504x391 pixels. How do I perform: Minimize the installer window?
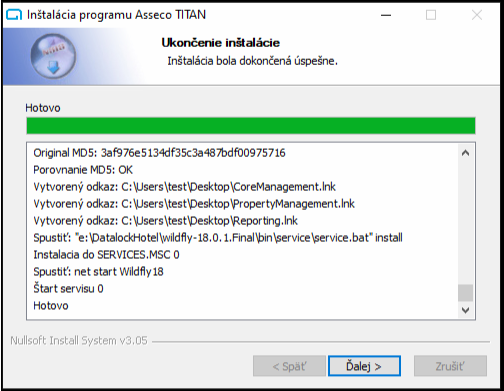click(x=386, y=15)
